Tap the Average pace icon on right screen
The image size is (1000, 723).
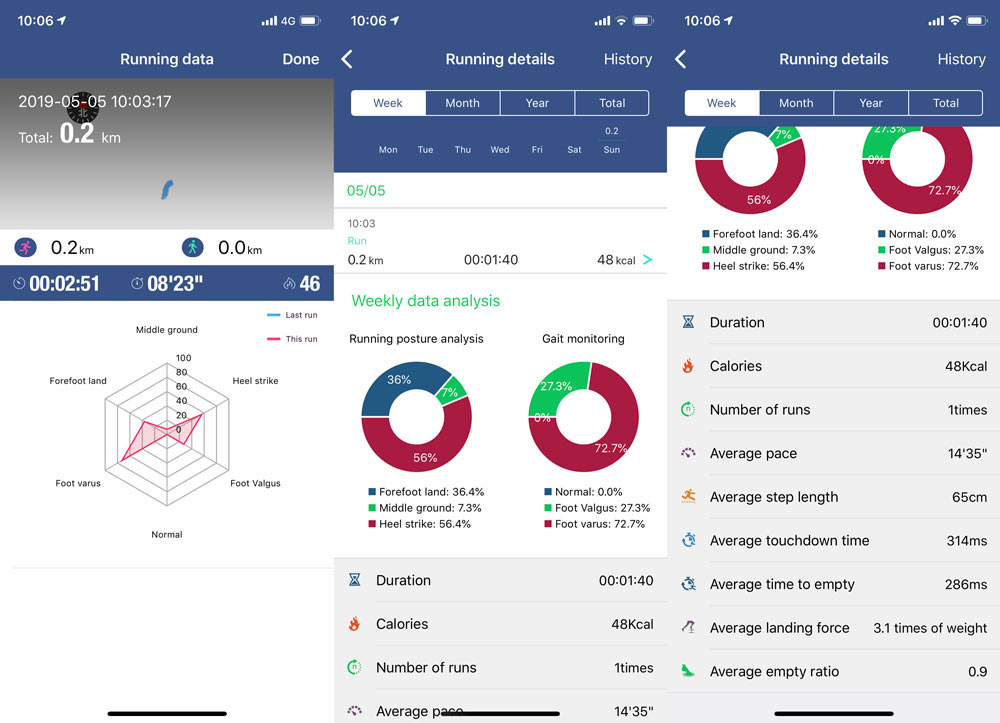pyautogui.click(x=688, y=453)
